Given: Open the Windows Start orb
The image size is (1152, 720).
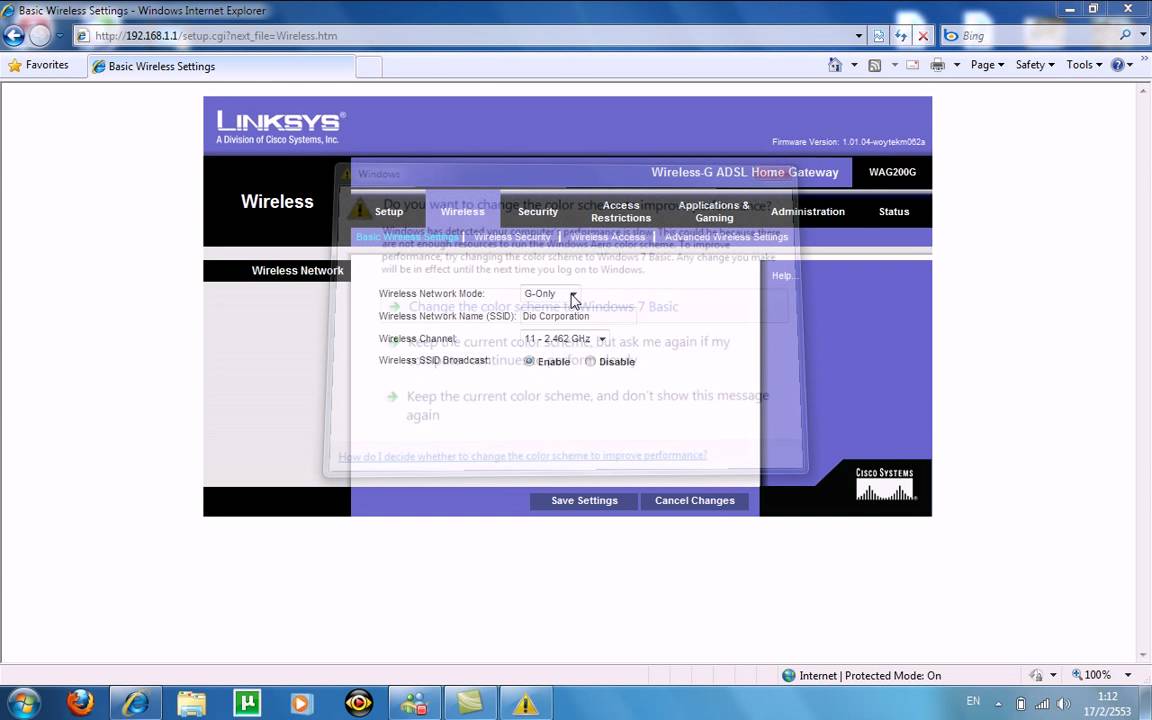Looking at the screenshot, I should coord(24,703).
